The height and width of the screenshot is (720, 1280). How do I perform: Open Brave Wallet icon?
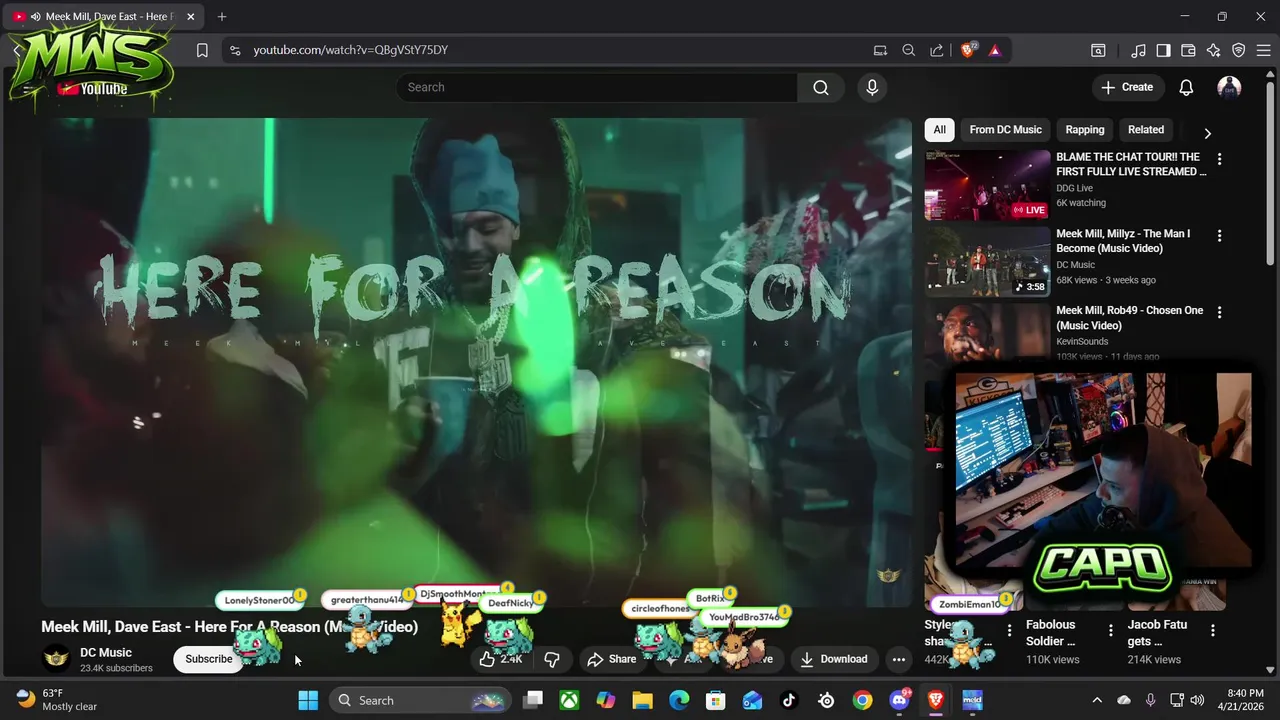click(1188, 50)
